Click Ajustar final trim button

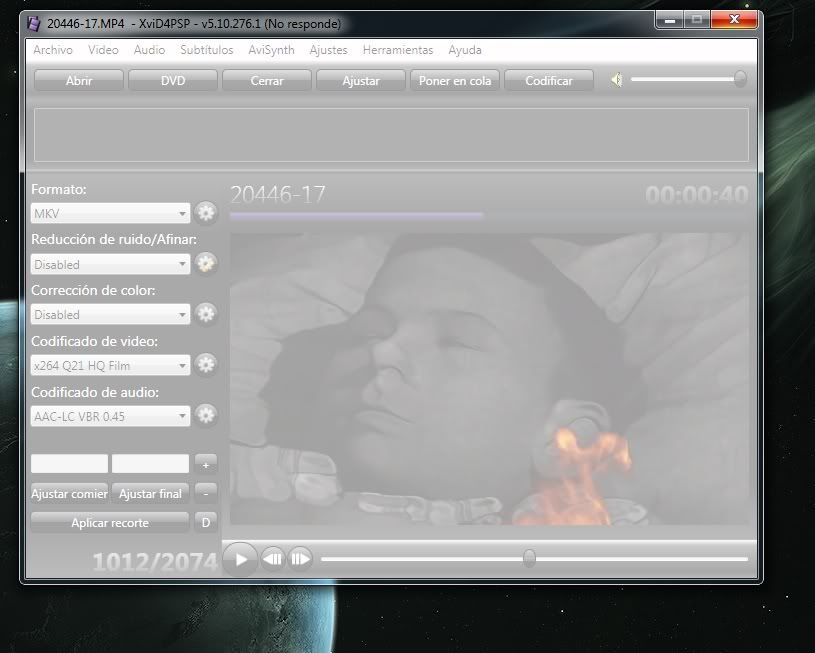pos(150,493)
